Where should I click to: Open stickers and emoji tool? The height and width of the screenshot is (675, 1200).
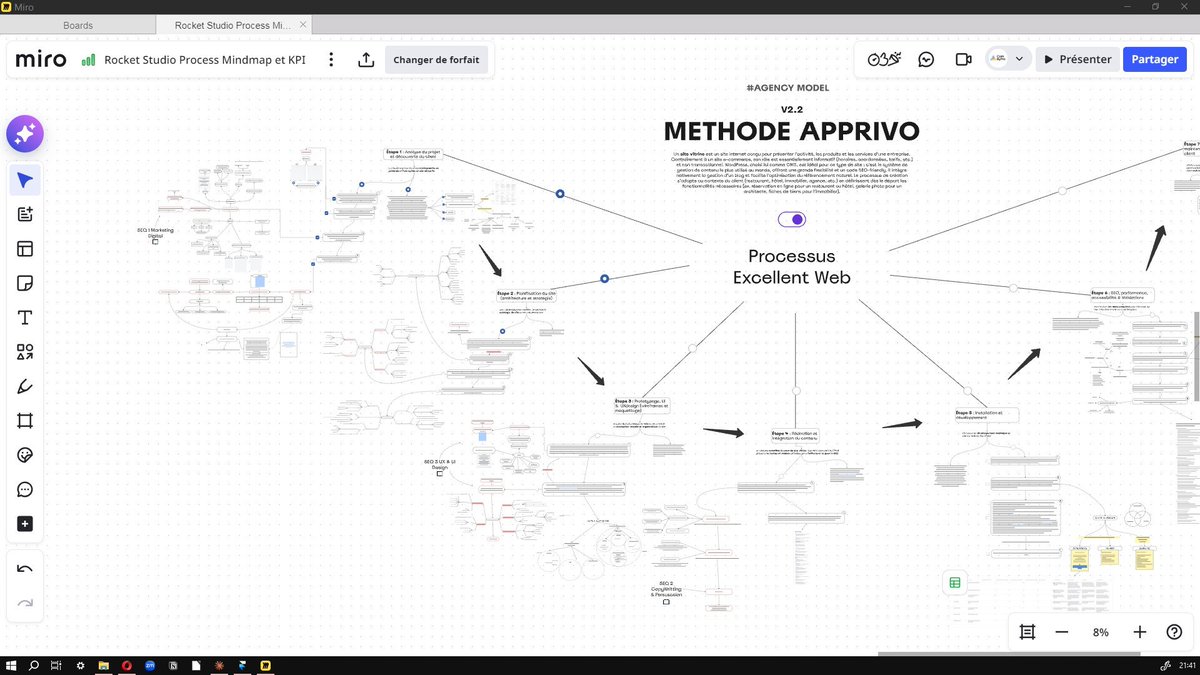click(x=25, y=455)
